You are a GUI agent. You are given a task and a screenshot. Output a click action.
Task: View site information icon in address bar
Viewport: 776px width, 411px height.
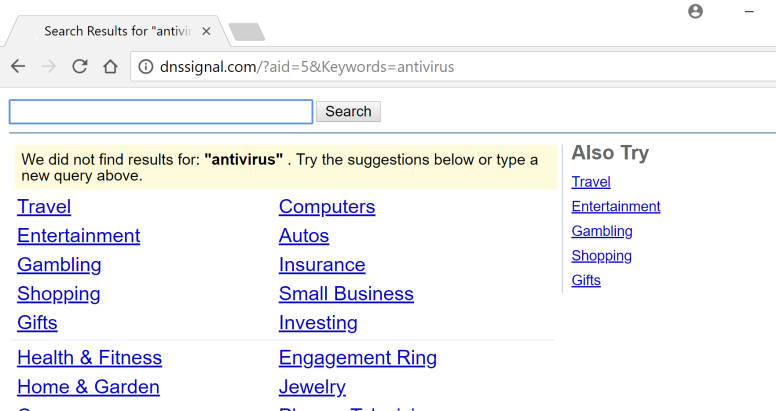[145, 67]
